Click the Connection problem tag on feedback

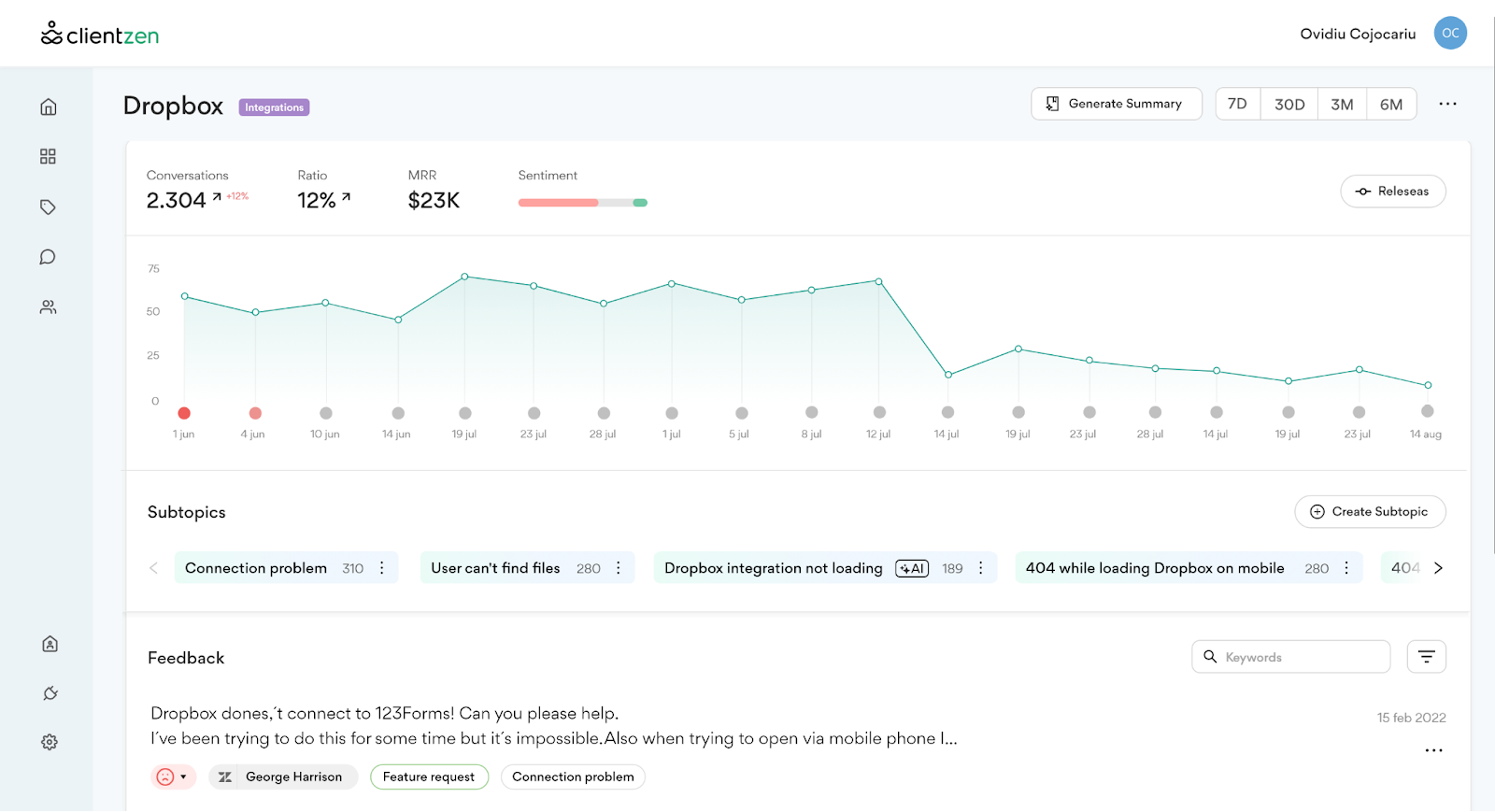click(573, 776)
